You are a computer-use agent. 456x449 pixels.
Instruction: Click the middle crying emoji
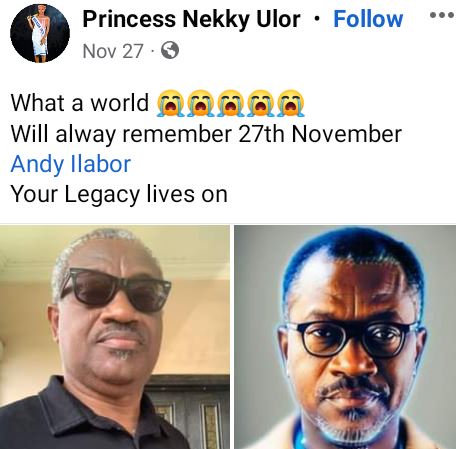tap(231, 103)
